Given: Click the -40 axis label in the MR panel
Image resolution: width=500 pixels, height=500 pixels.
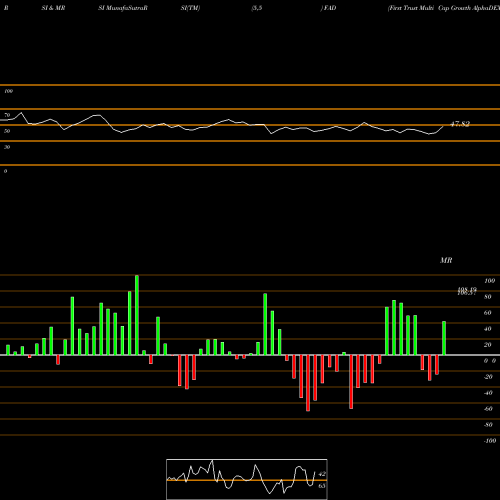Looking at the screenshot, I should [488, 393].
